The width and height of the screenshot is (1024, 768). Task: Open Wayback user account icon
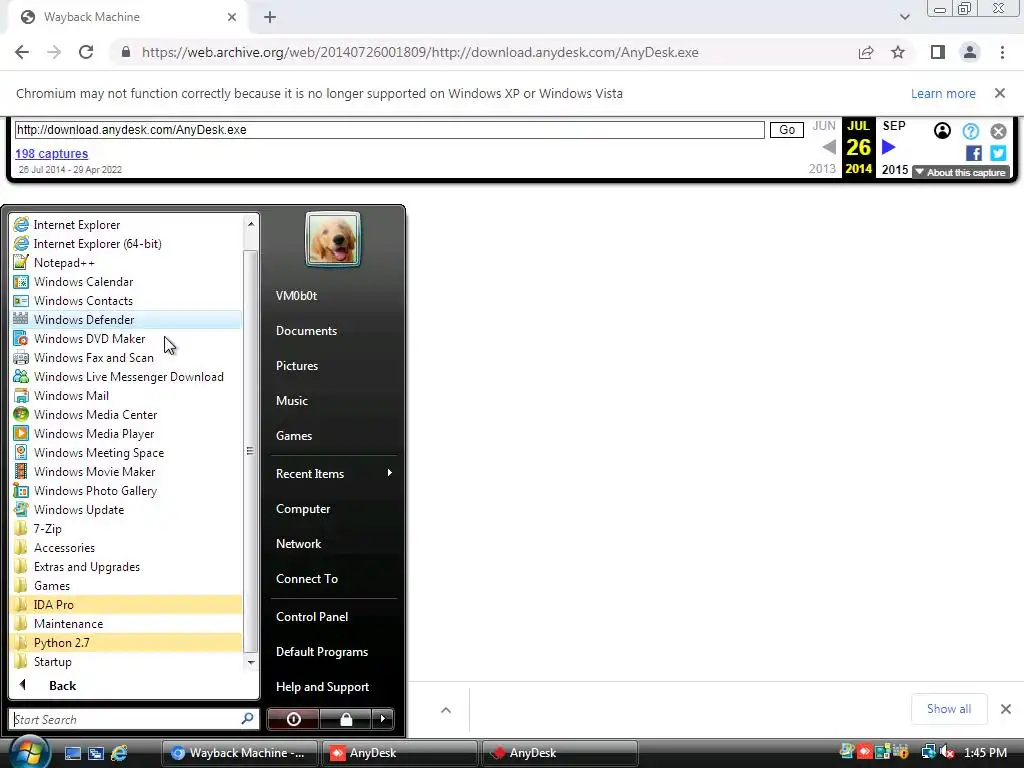pyautogui.click(x=942, y=131)
